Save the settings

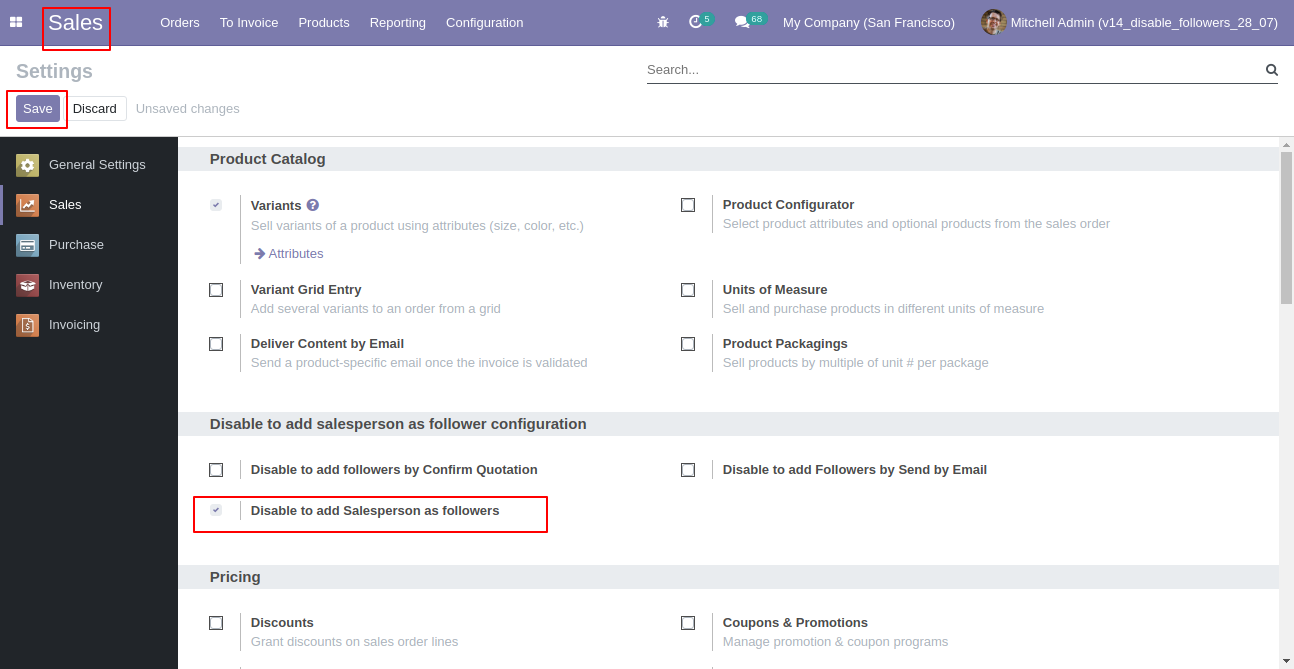point(38,109)
